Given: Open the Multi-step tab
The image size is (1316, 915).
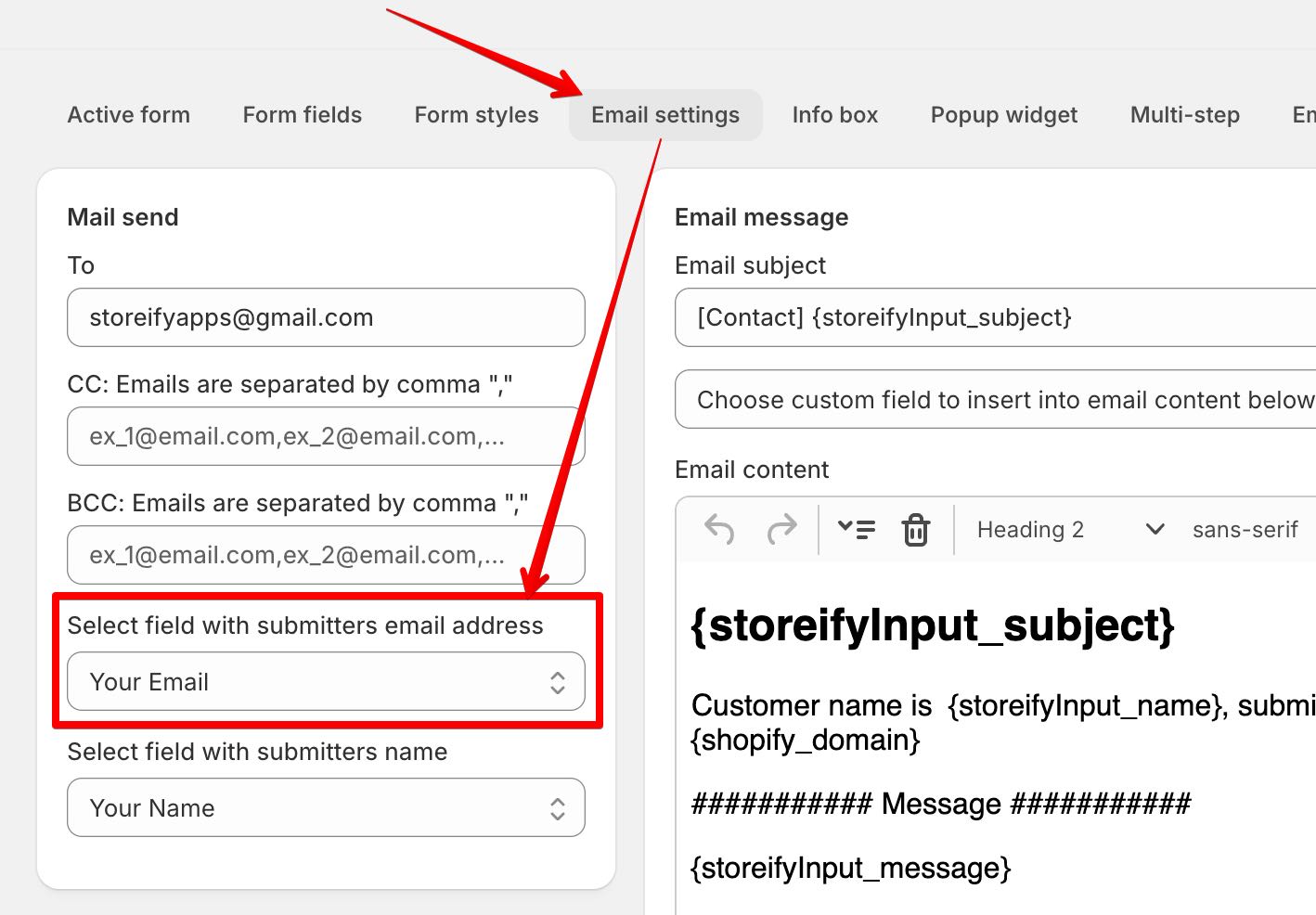Looking at the screenshot, I should pos(1185,115).
